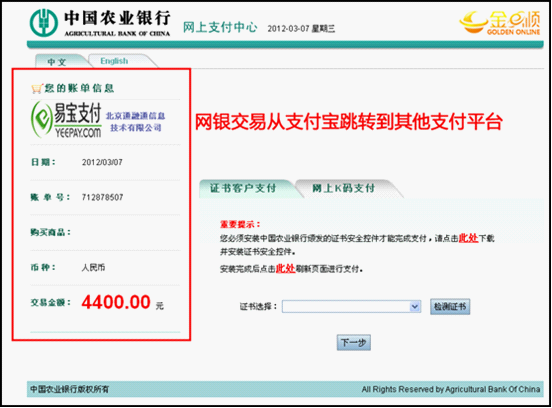This screenshot has width=552, height=408.
Task: Click the Agricultural Bank of China logo
Action: [100, 23]
